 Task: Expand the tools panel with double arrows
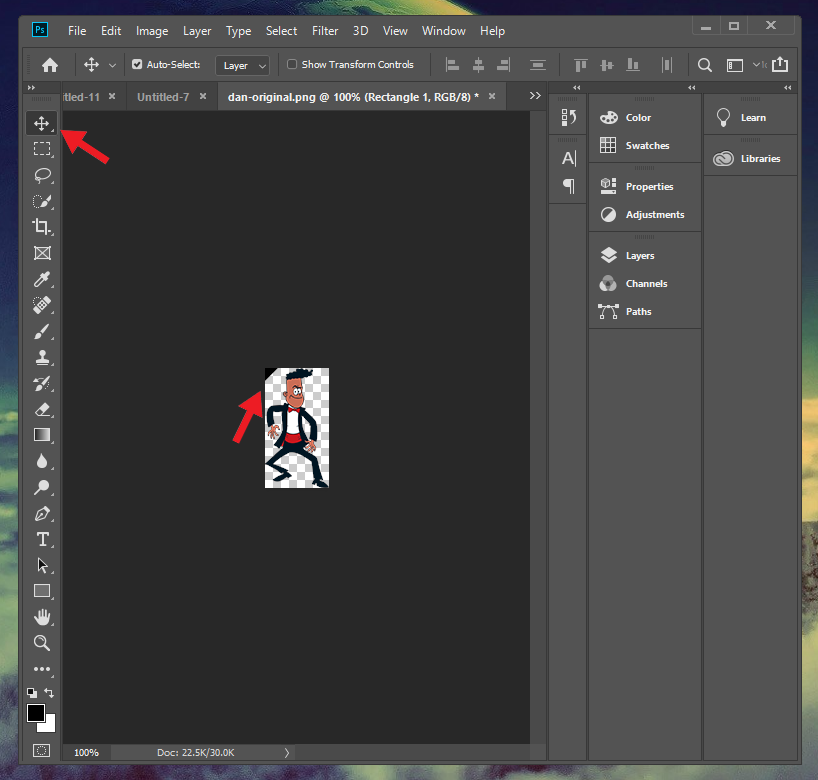coord(31,88)
